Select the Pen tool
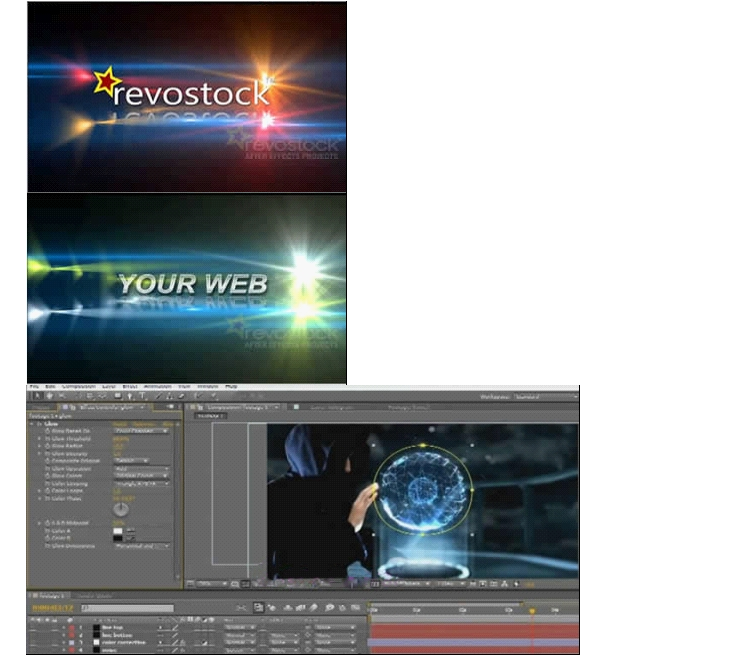Image resolution: width=748 pixels, height=658 pixels. (x=130, y=396)
